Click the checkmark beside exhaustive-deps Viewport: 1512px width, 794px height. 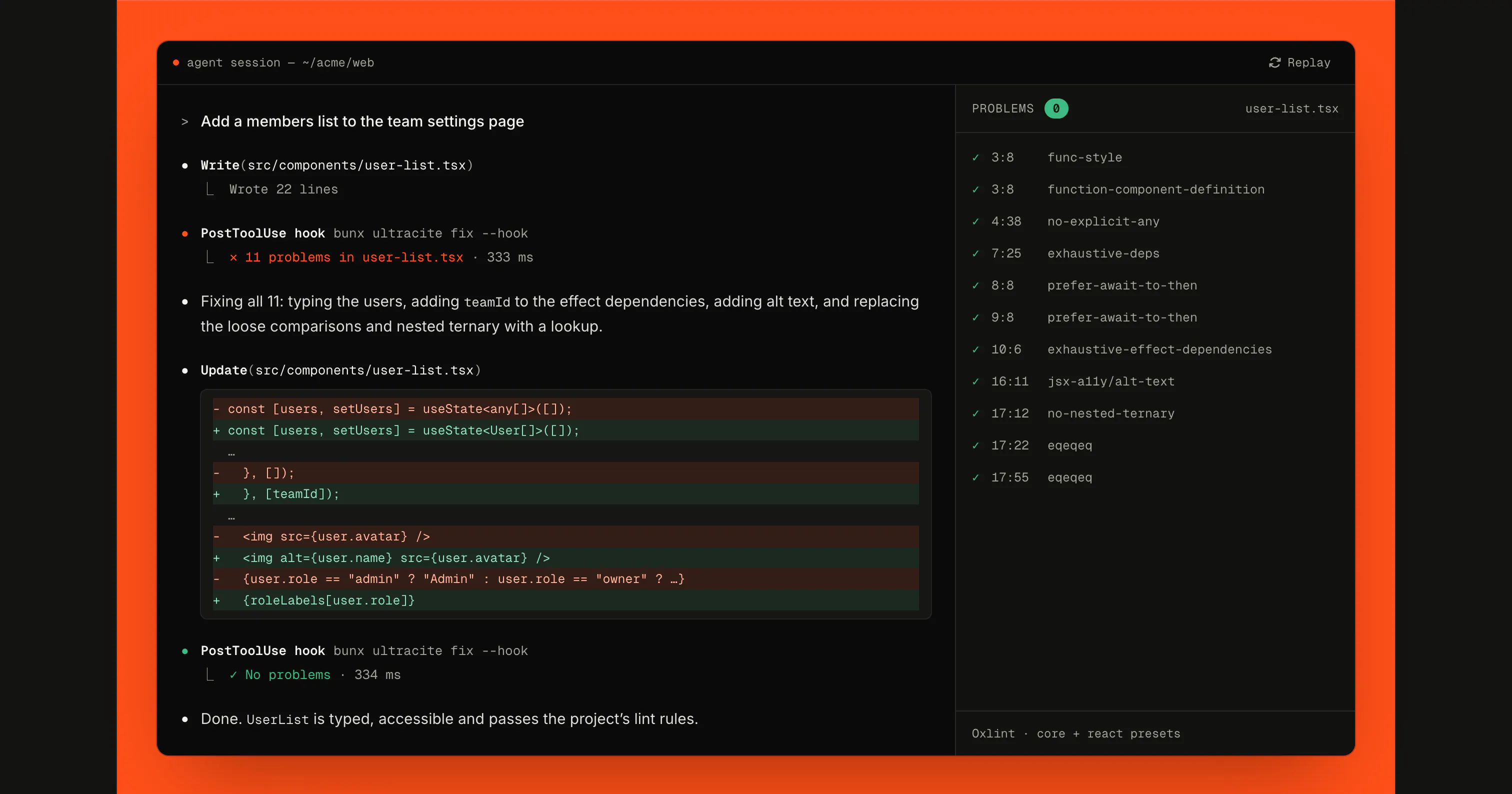[975, 253]
